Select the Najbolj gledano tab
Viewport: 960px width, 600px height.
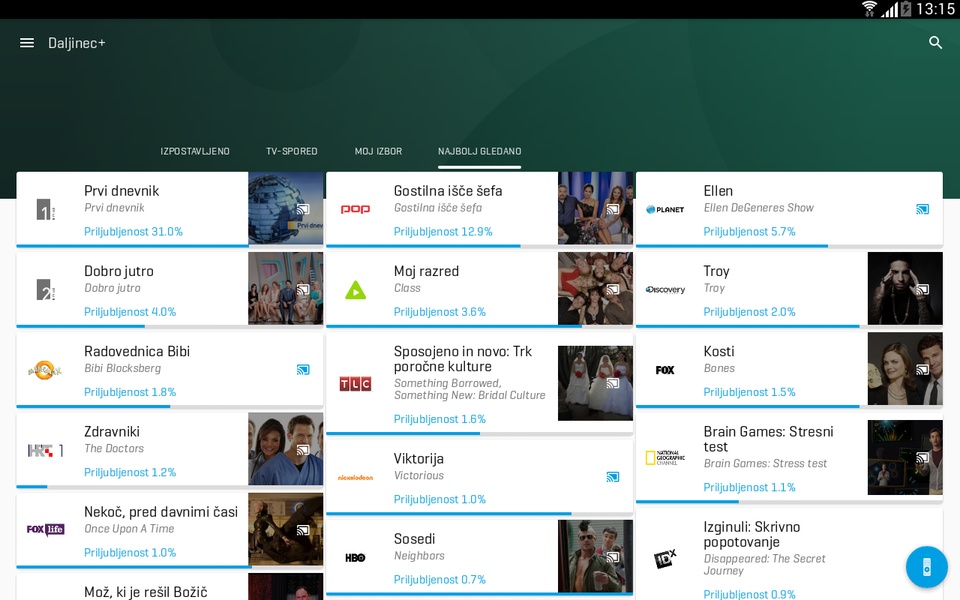[x=479, y=151]
